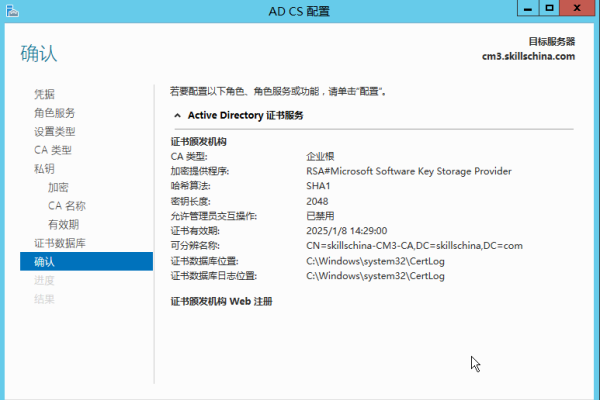Open the 加密 sub-step under 私钥

click(58, 187)
